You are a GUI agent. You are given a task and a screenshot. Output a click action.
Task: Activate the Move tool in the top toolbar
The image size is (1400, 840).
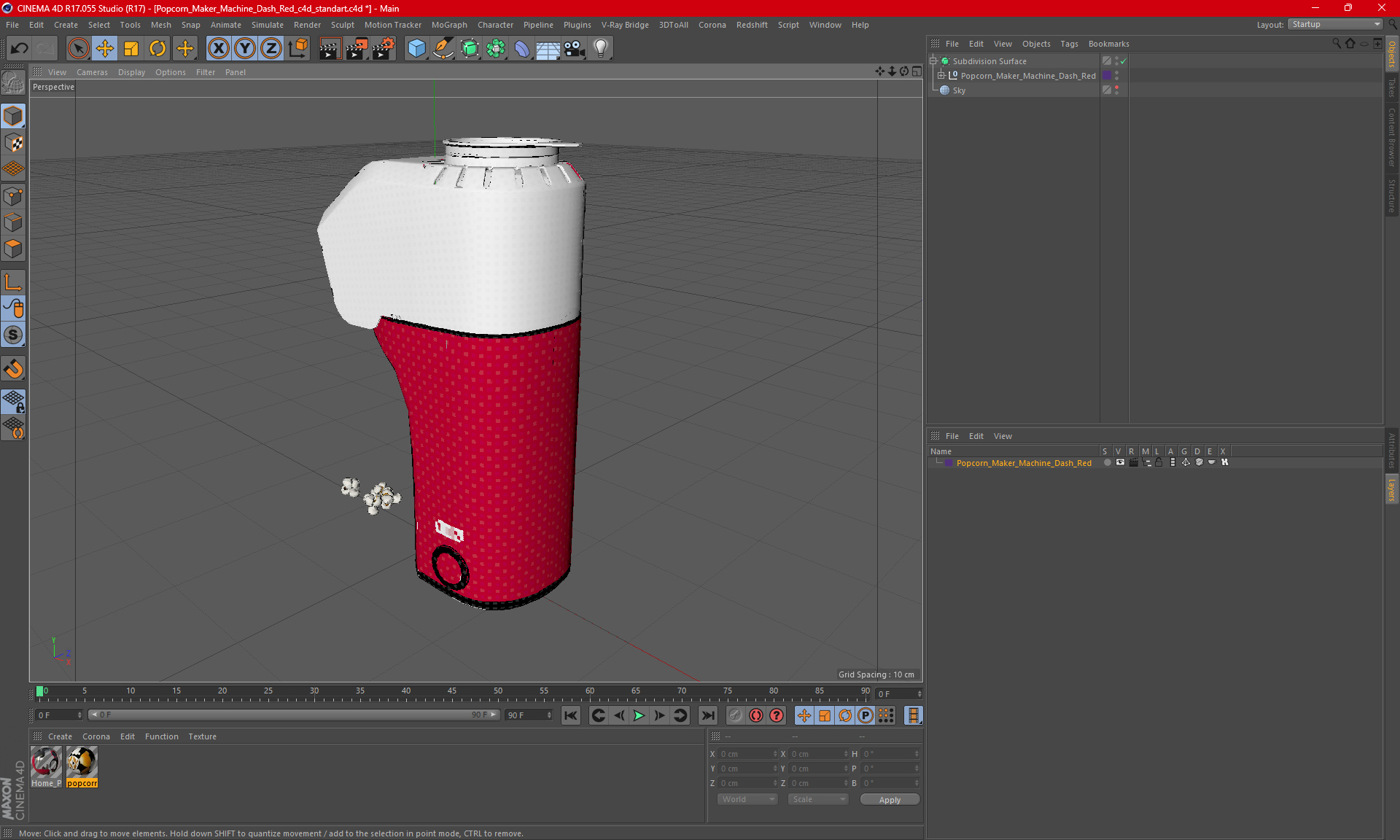point(105,49)
